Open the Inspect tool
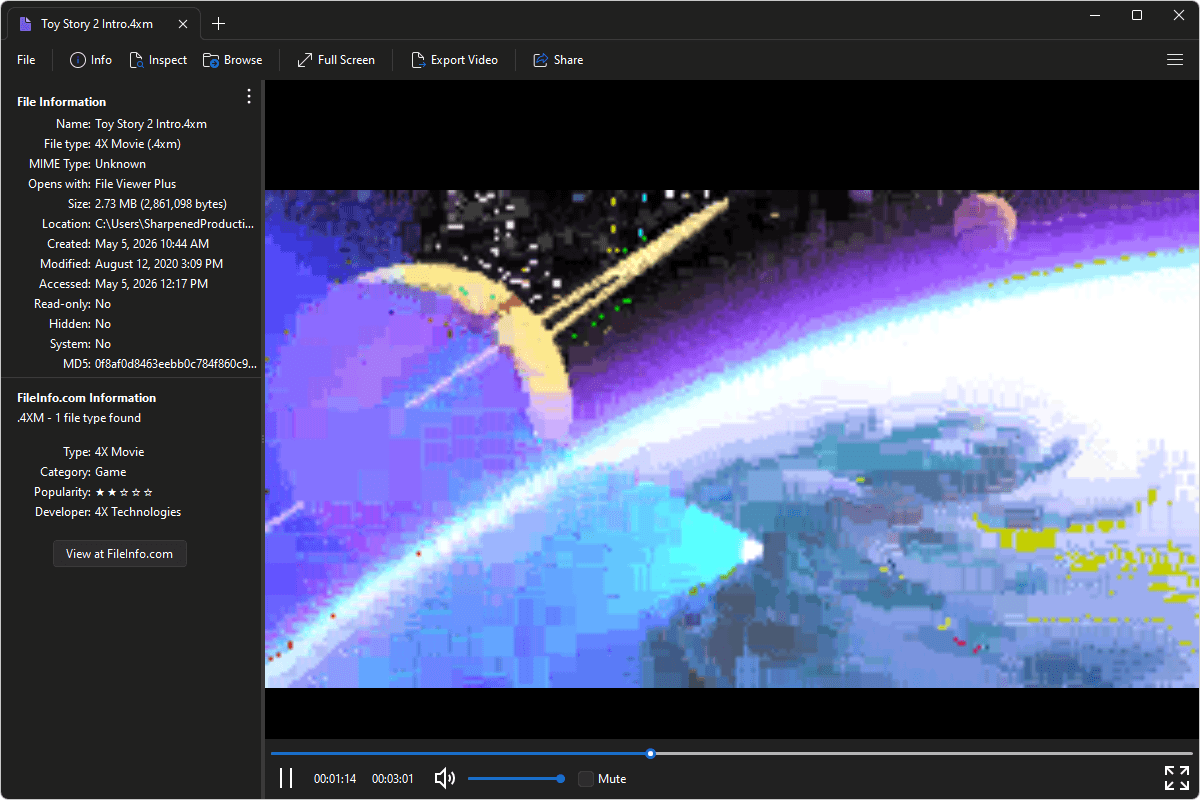The image size is (1200, 800). (158, 60)
